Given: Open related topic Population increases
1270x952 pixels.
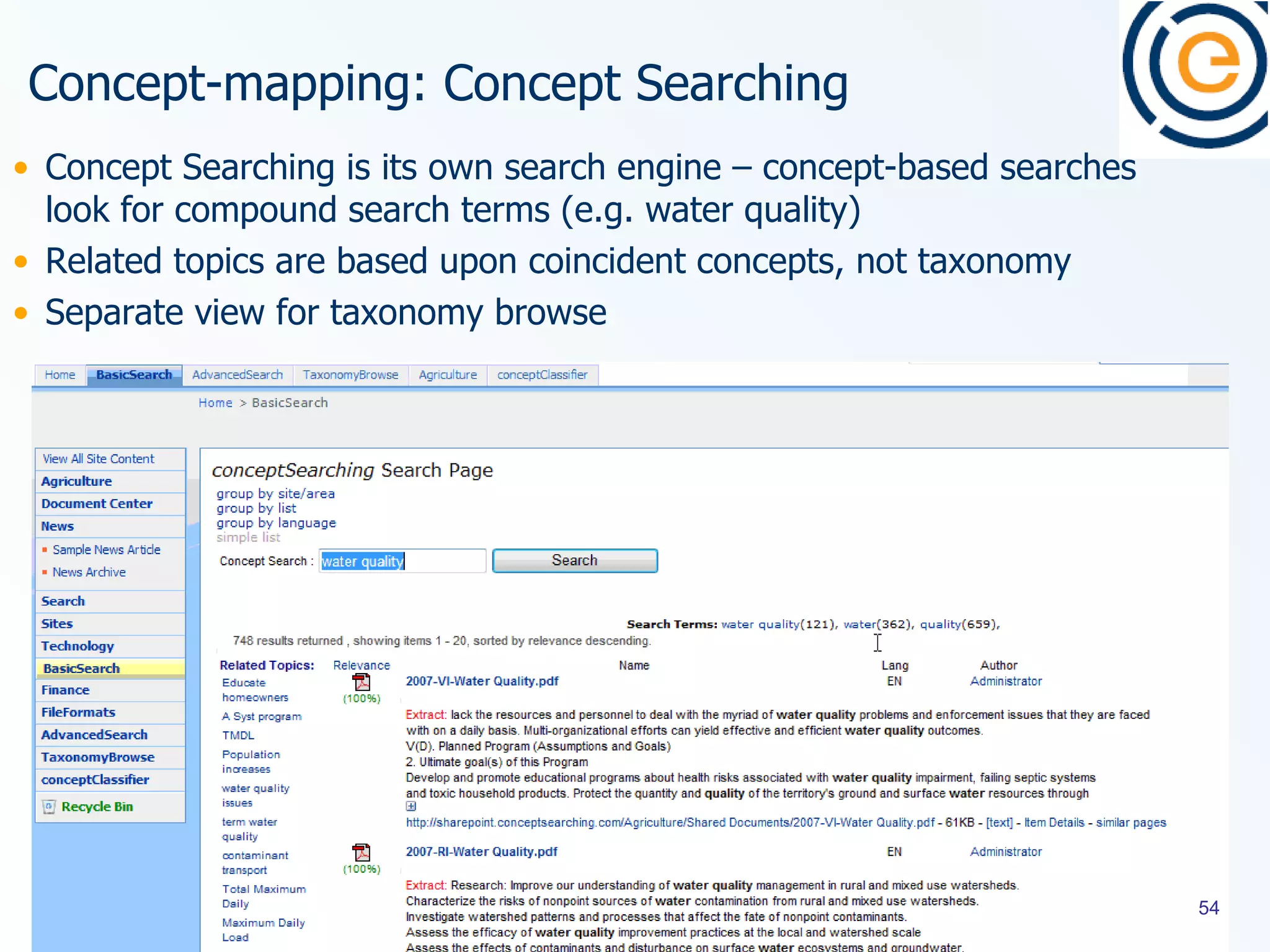Looking at the screenshot, I should click(x=251, y=762).
